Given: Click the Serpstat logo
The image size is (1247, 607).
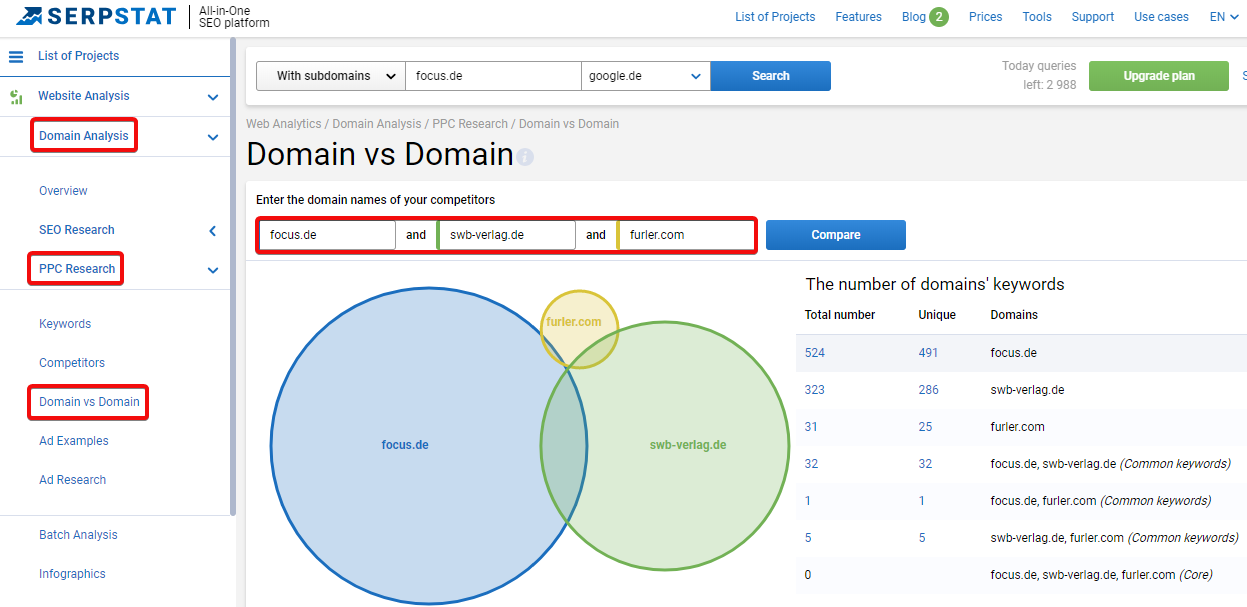Looking at the screenshot, I should [x=96, y=16].
